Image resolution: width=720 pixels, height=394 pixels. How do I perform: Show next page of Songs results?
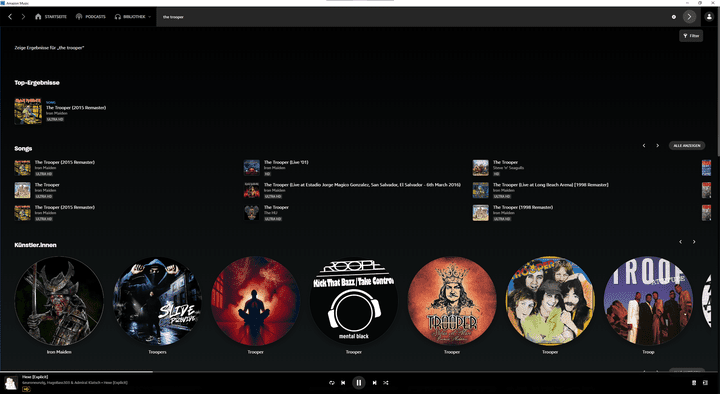tap(658, 146)
